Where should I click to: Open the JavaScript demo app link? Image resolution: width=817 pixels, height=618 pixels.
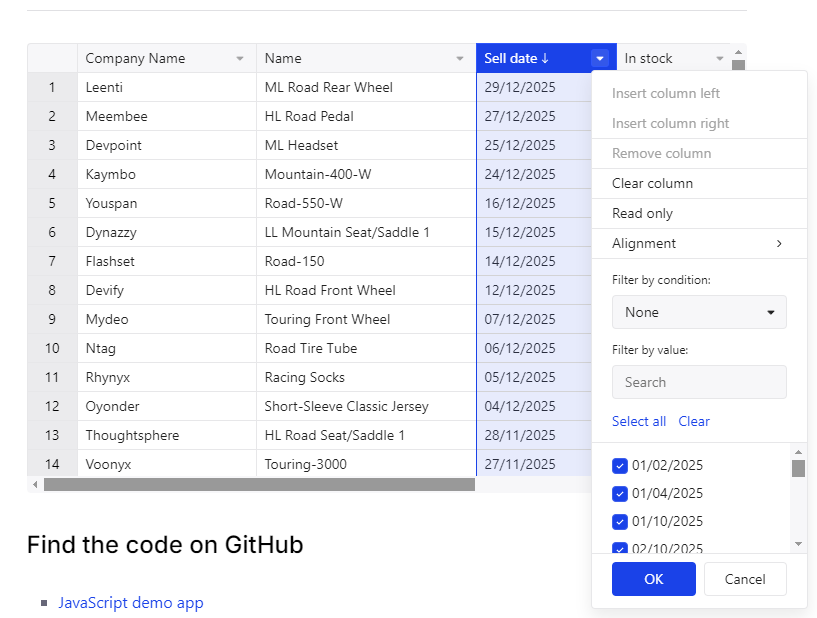(130, 603)
